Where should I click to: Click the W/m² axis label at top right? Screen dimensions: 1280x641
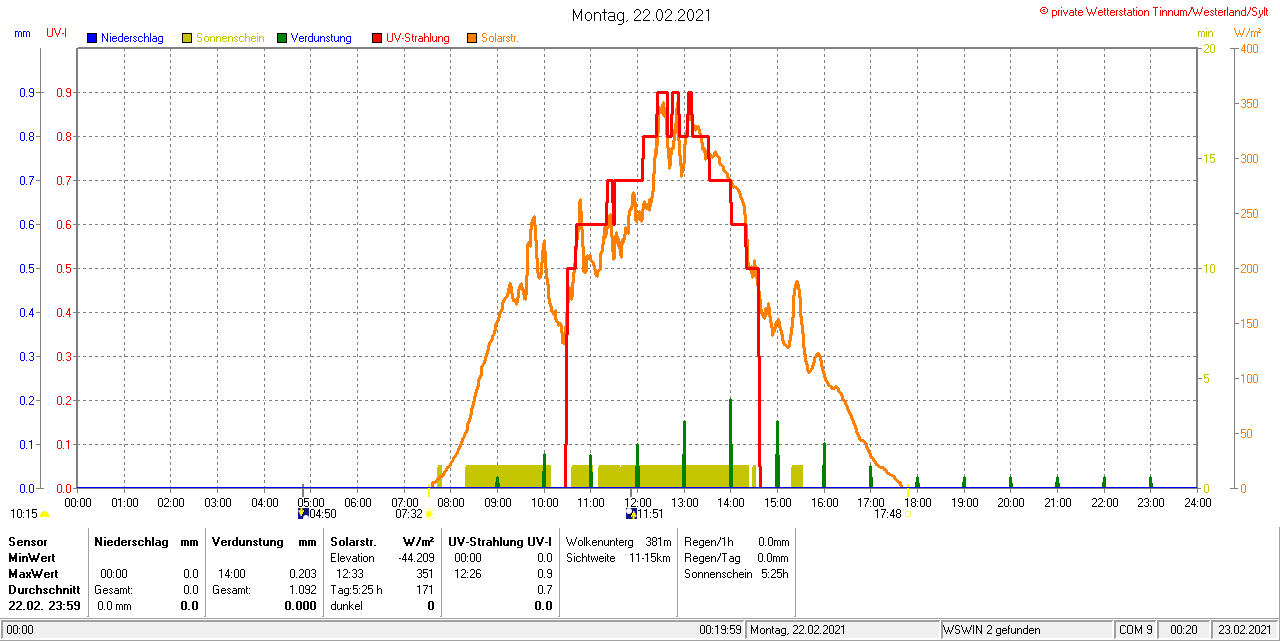(x=1247, y=33)
